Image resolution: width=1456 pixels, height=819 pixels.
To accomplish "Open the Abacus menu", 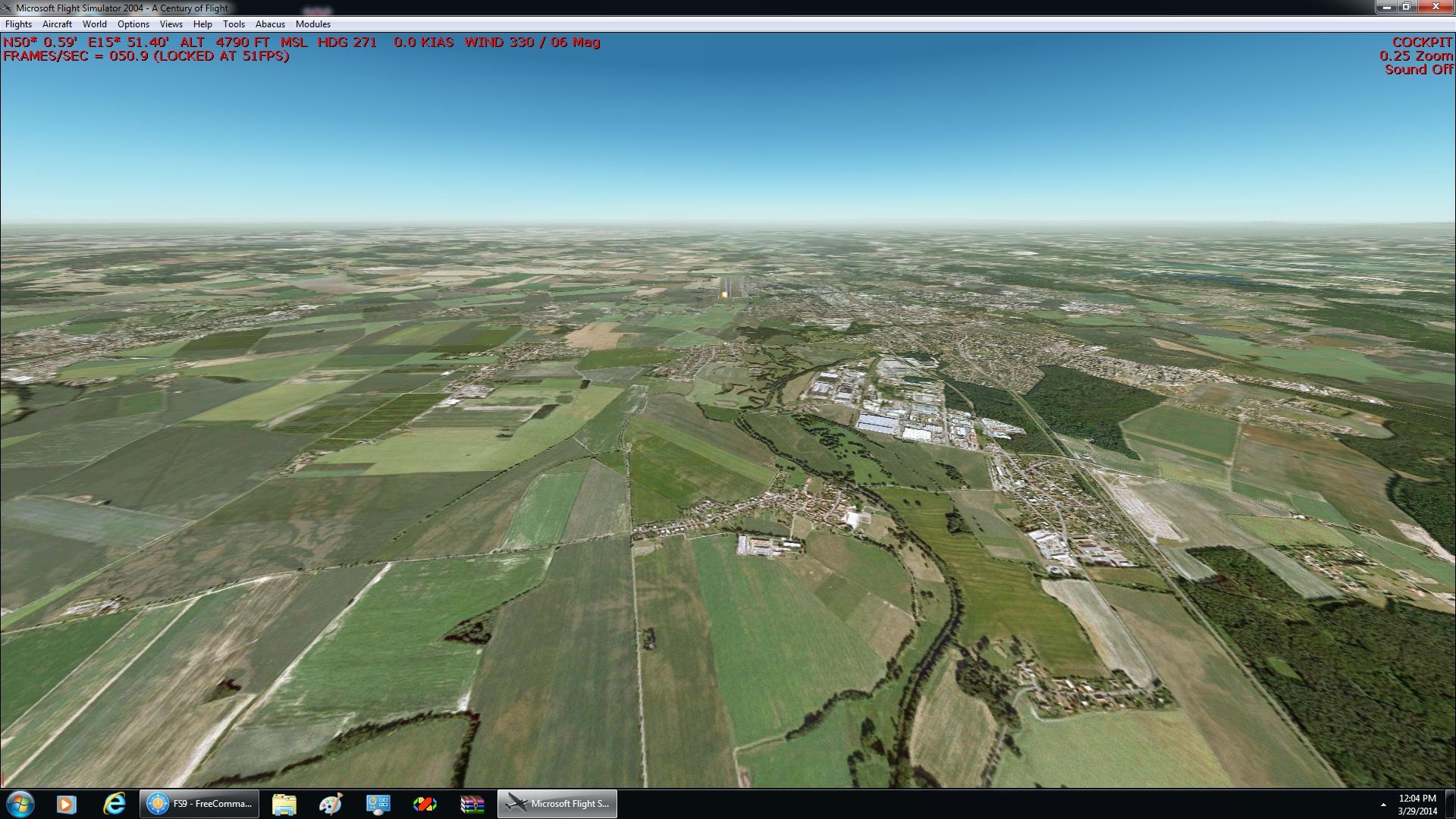I will click(270, 24).
